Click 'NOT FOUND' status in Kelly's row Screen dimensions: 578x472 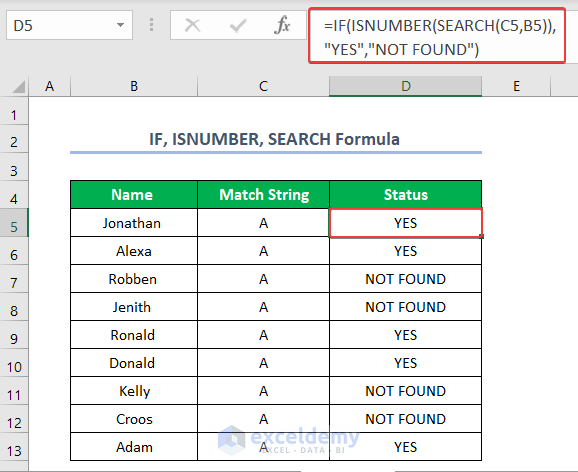405,391
